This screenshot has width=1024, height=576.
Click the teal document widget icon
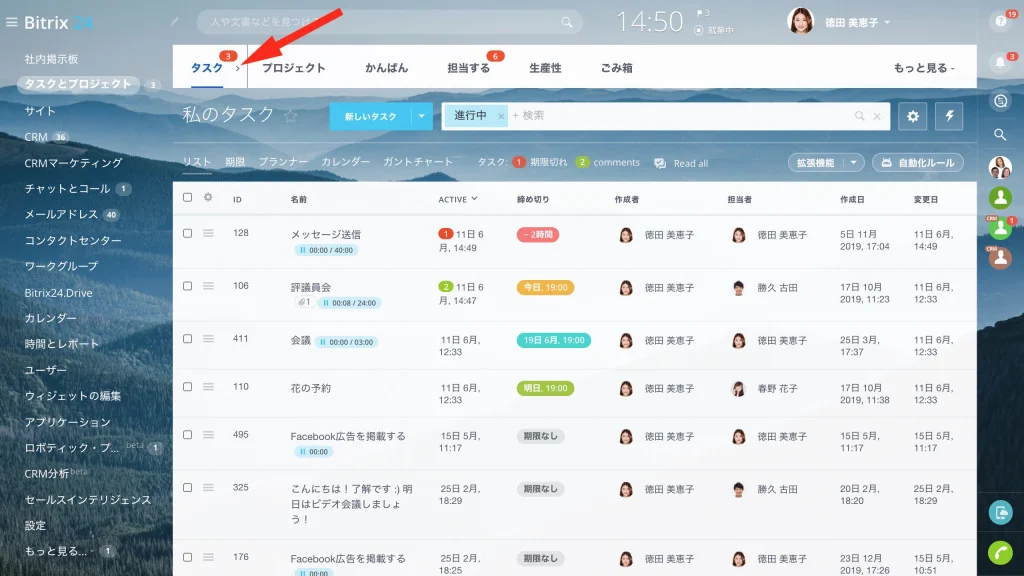point(1000,513)
